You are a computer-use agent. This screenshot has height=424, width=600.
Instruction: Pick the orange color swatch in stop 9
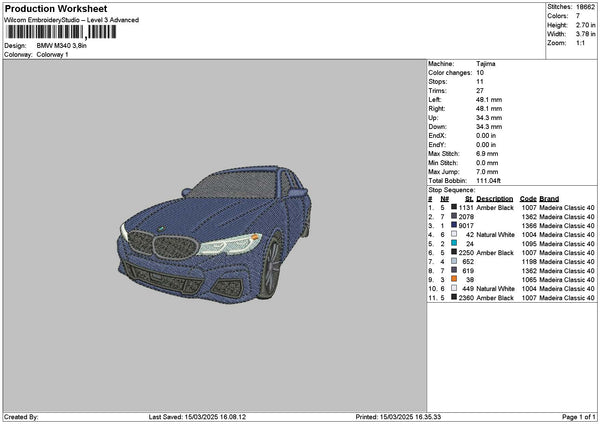click(x=455, y=279)
